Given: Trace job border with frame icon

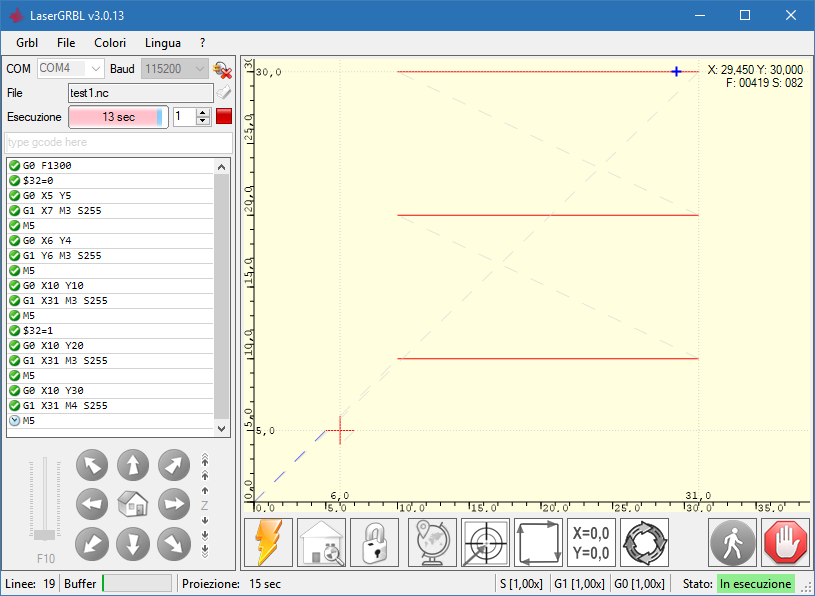Looking at the screenshot, I should tap(538, 542).
